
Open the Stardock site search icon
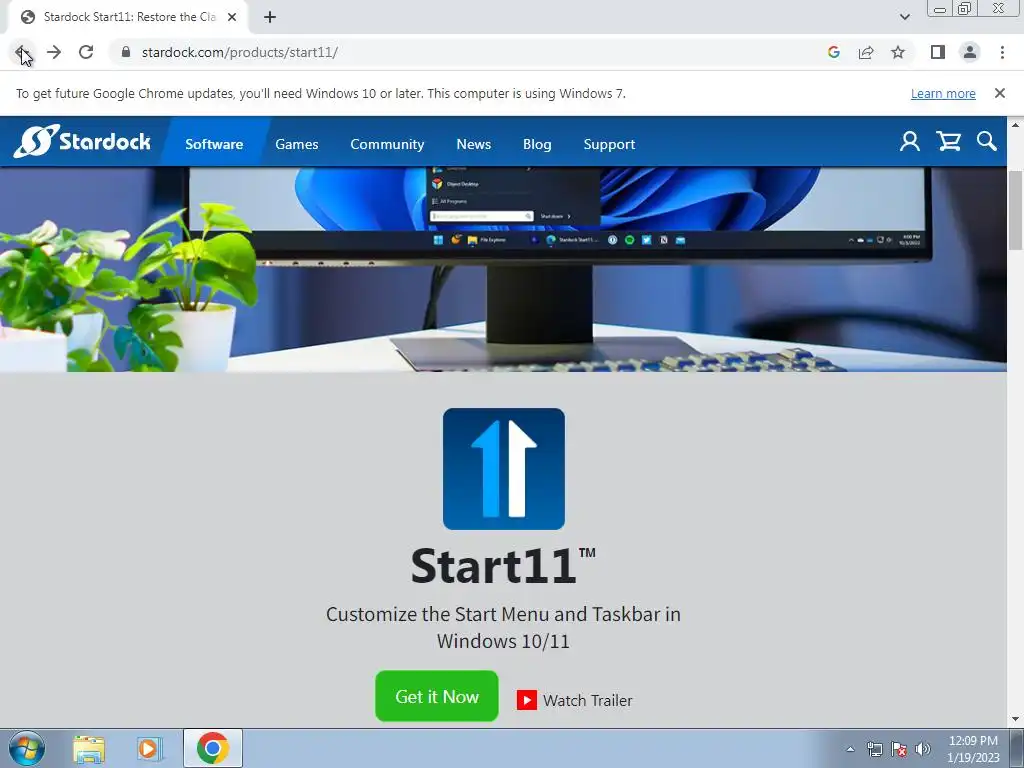987,141
